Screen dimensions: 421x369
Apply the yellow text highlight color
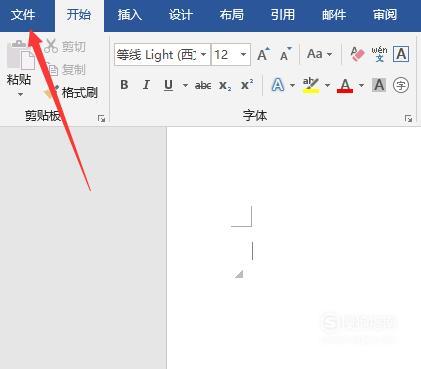tap(311, 85)
